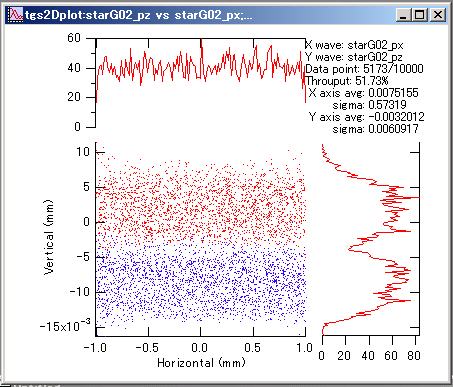Click the 'sigma: 0.57319' value
The width and height of the screenshot is (453, 387).
coord(369,105)
